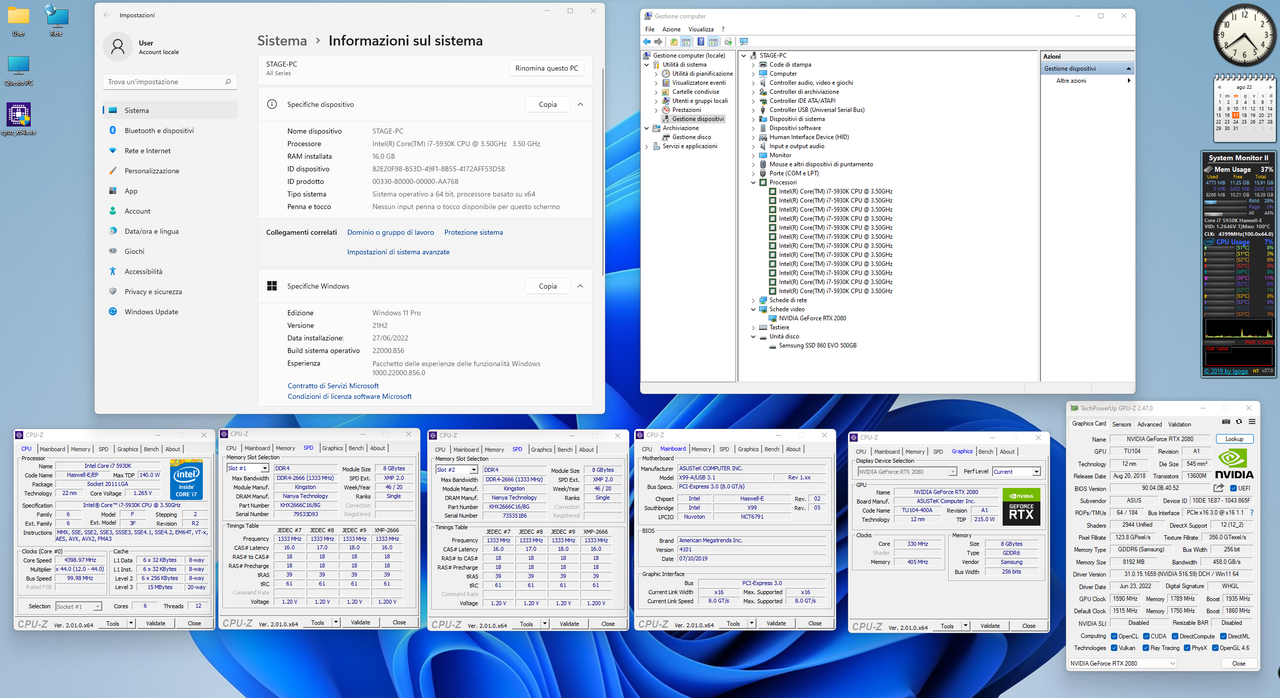The image size is (1280, 698).
Task: Open Impostazioni di sistema avanzate link
Action: pyautogui.click(x=398, y=252)
